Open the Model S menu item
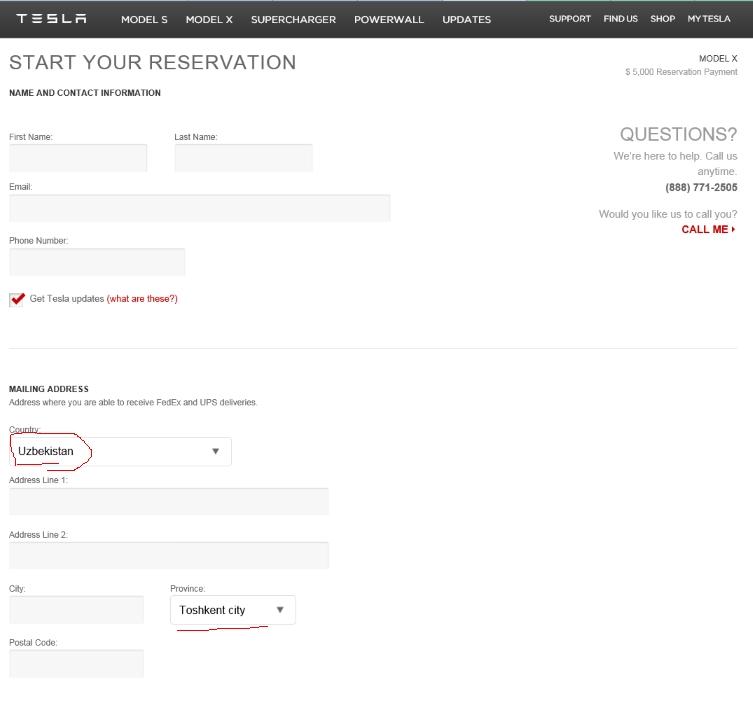Screen dimensions: 753x701 tap(144, 20)
